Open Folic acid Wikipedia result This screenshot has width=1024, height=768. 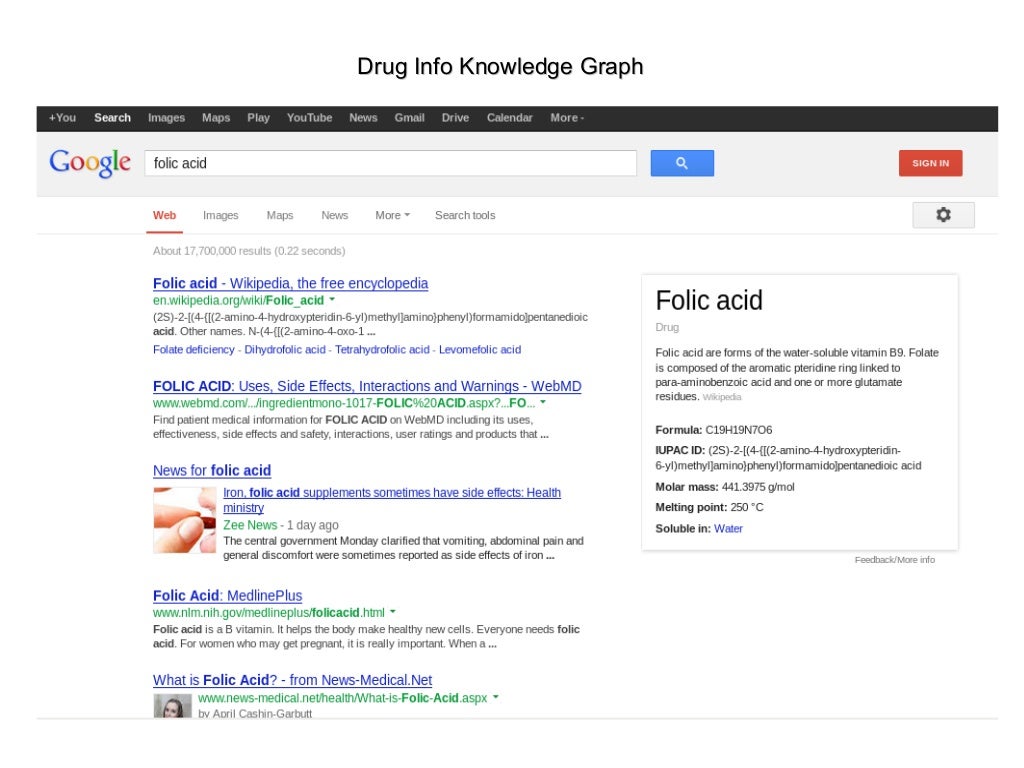pyautogui.click(x=291, y=283)
